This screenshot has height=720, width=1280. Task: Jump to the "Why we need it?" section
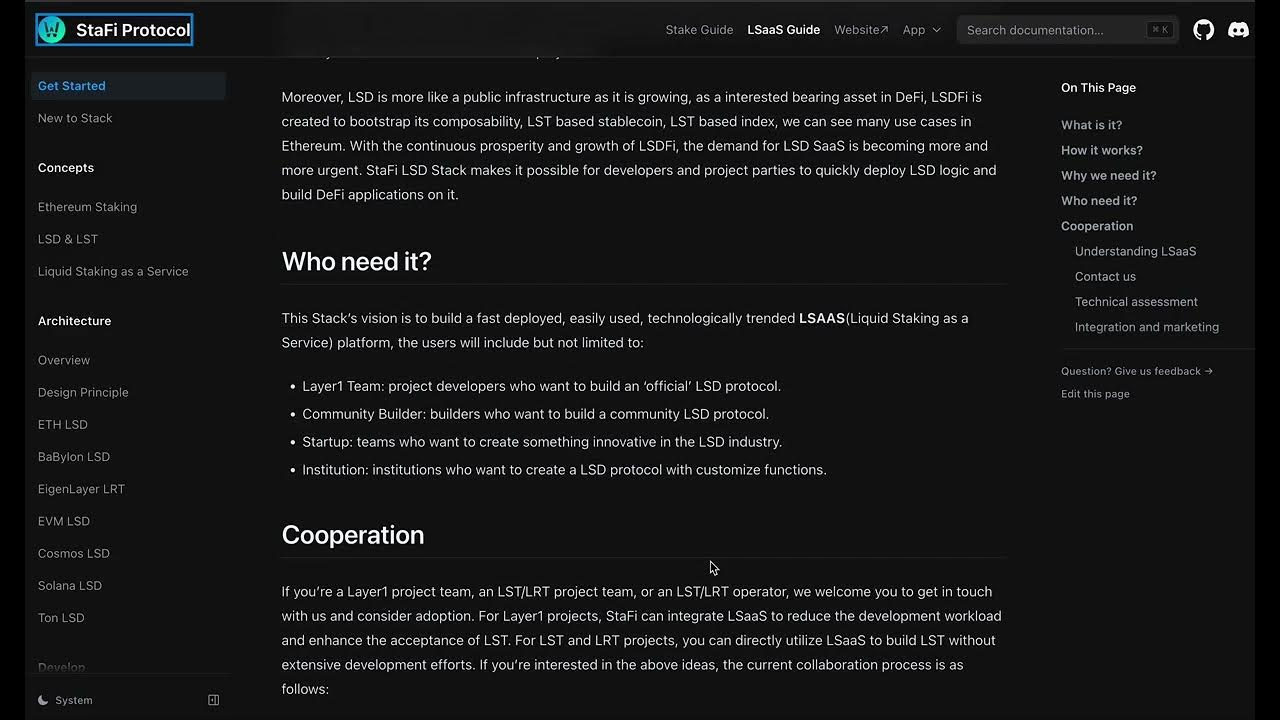coord(1108,175)
